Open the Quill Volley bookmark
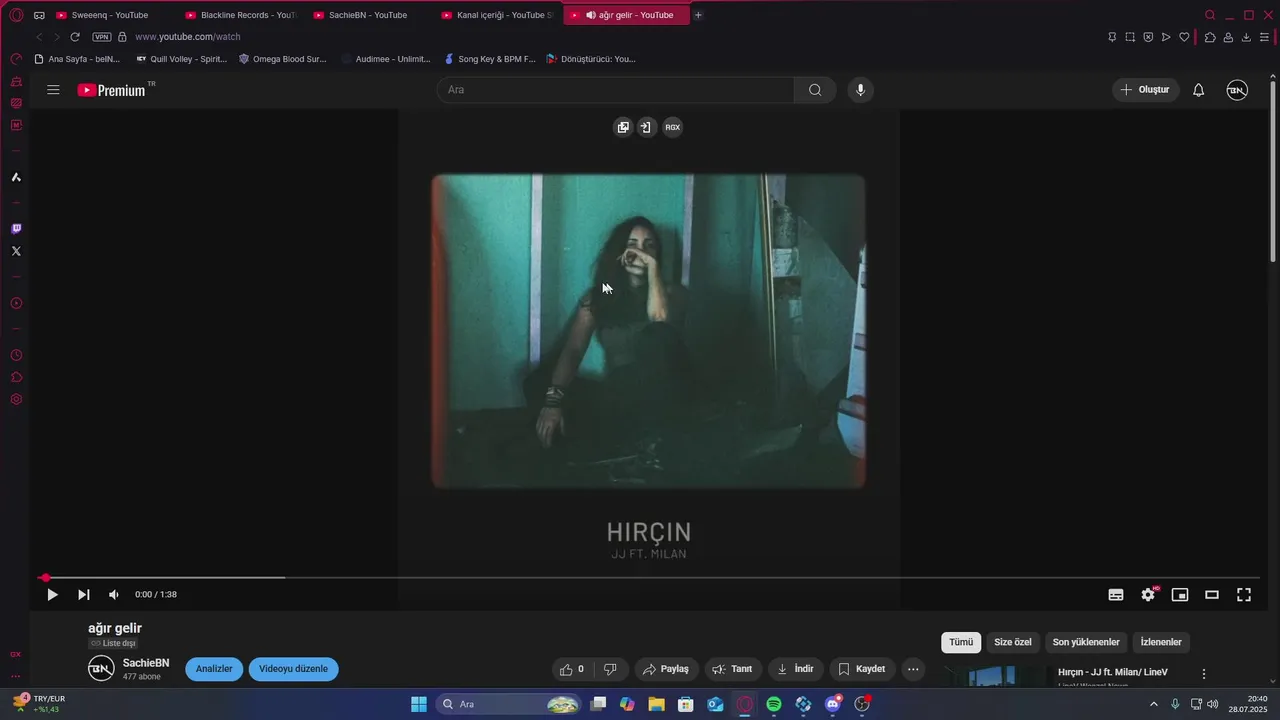Viewport: 1280px width, 720px height. click(x=181, y=59)
